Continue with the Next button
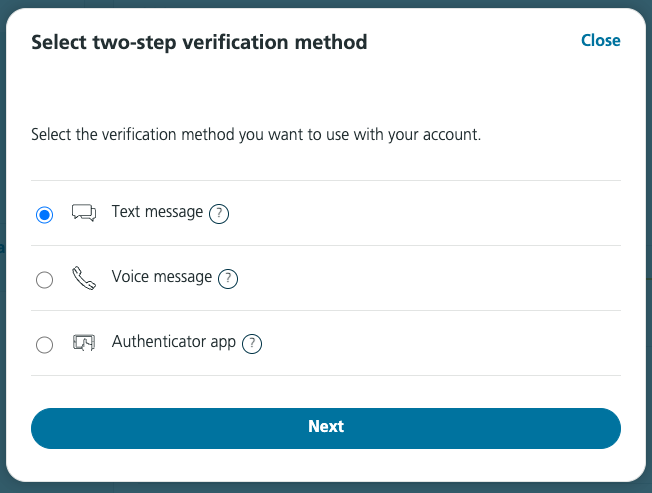The height and width of the screenshot is (493, 652). point(326,428)
